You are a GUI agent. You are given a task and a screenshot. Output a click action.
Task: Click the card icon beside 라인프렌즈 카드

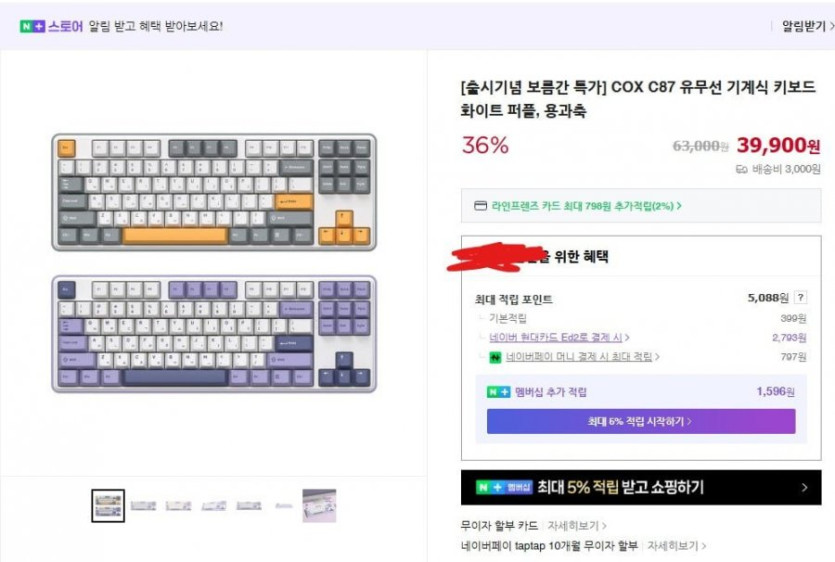click(x=481, y=206)
